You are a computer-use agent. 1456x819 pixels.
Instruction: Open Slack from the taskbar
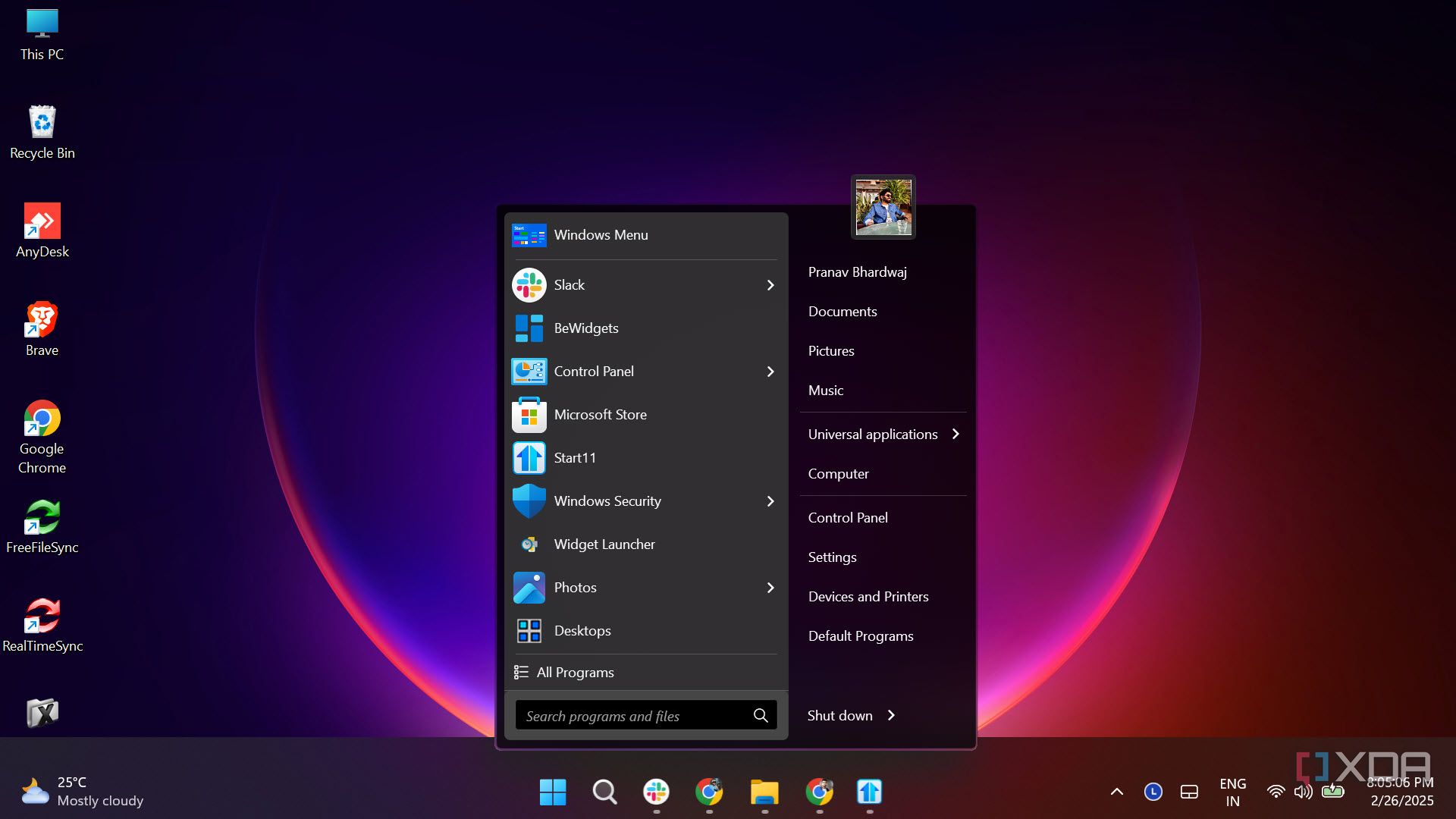pos(656,792)
